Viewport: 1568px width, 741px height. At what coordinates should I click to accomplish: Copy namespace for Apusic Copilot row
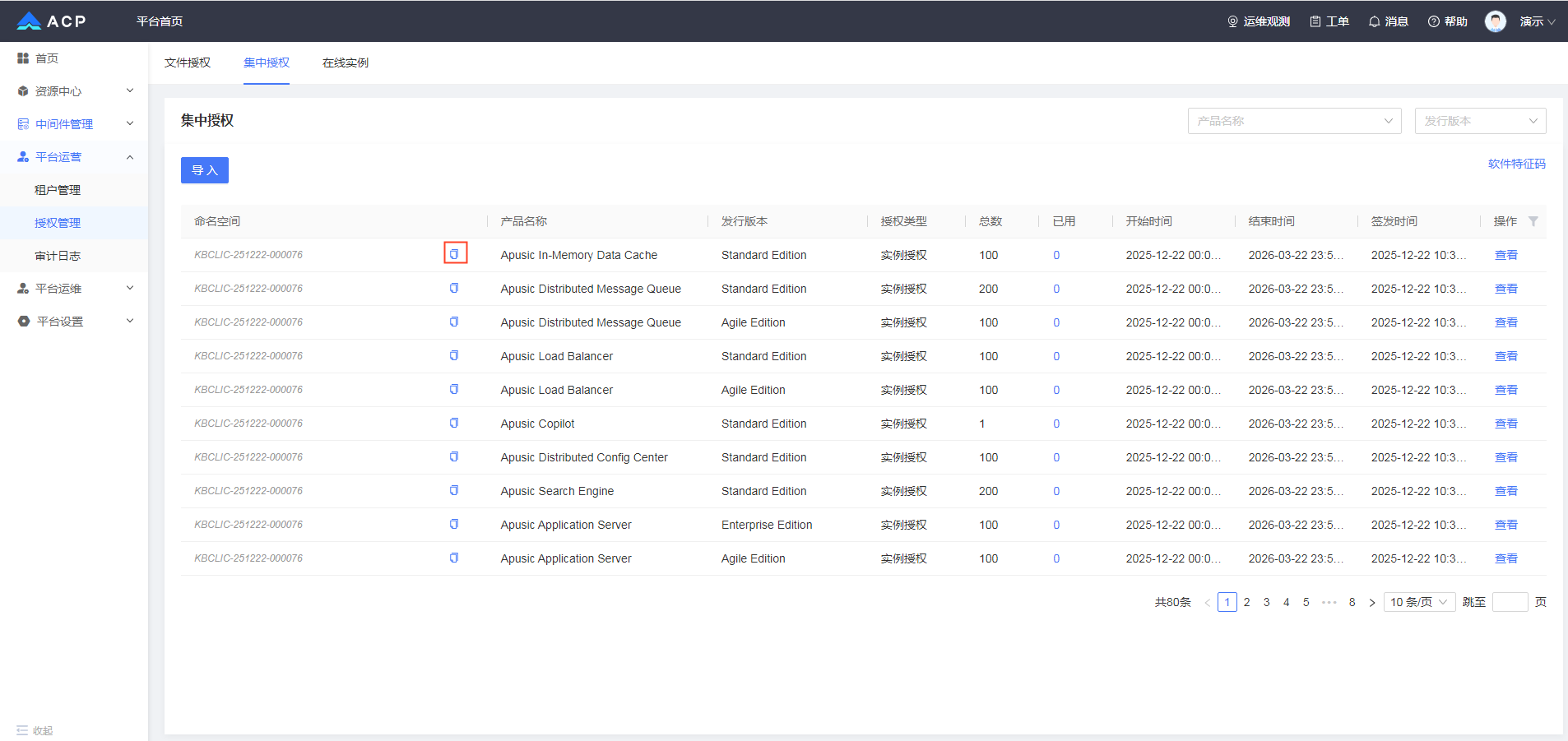454,423
